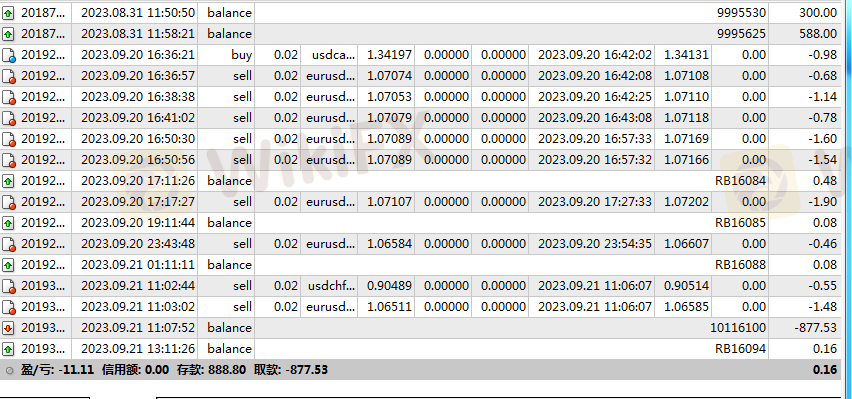852x399 pixels.
Task: Click the usdchf sell order icon
Action: click(x=9, y=286)
